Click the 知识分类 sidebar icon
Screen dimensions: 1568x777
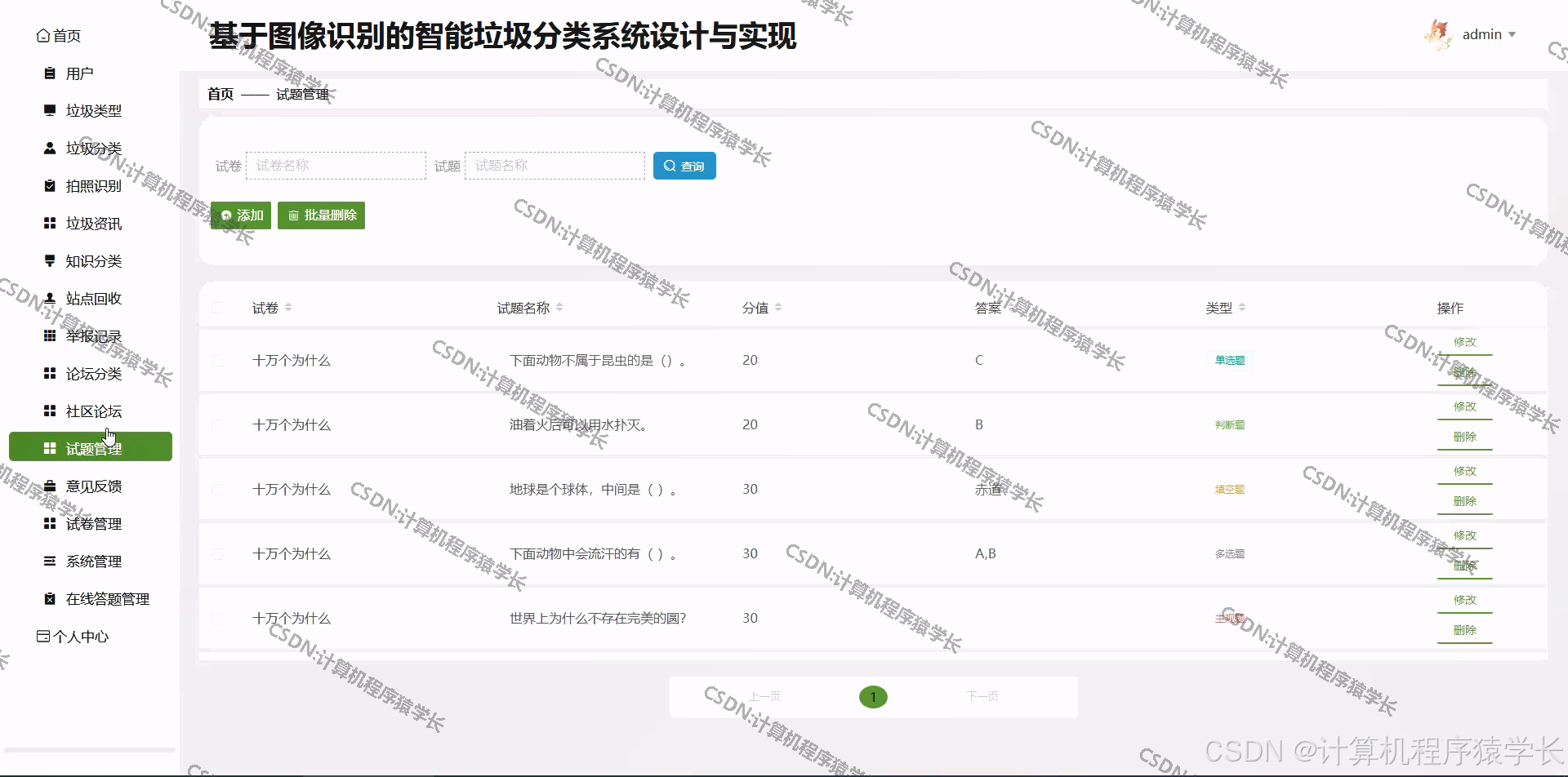tap(50, 260)
